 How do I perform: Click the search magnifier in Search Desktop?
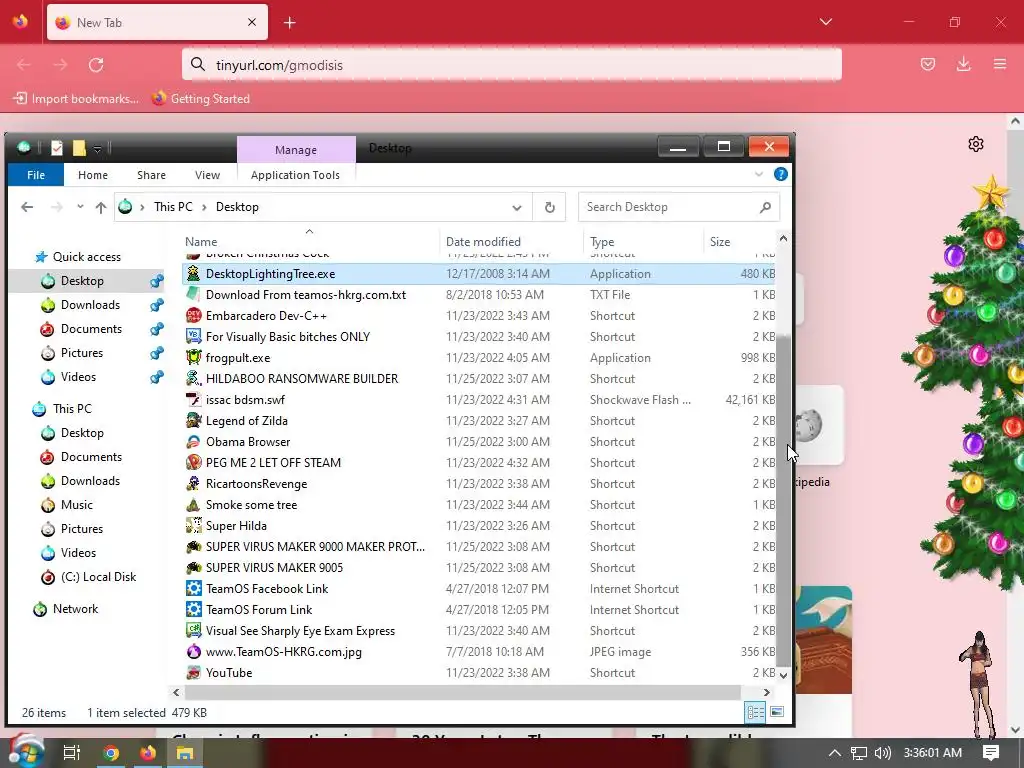tap(765, 207)
